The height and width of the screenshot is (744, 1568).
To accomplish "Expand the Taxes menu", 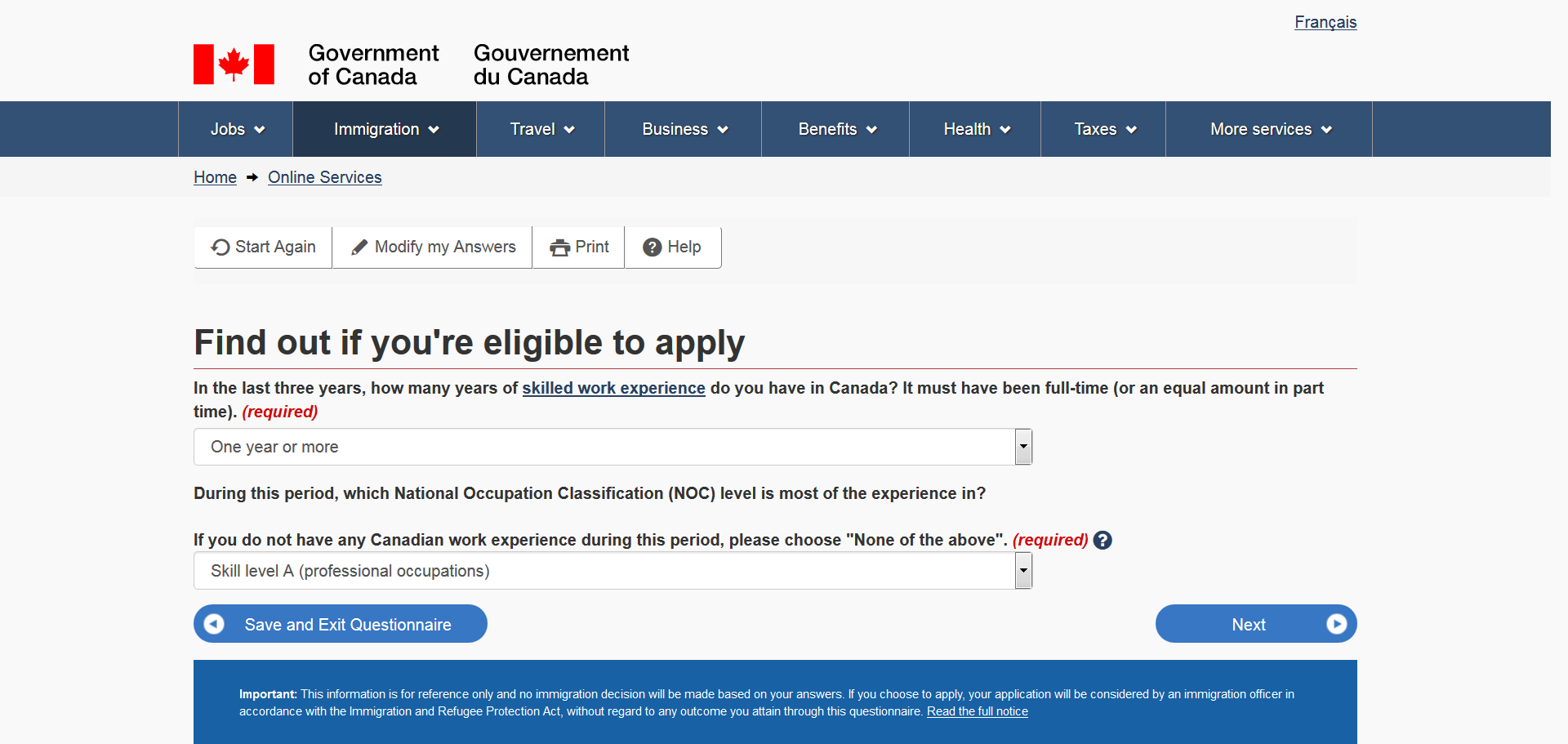I will point(1103,129).
